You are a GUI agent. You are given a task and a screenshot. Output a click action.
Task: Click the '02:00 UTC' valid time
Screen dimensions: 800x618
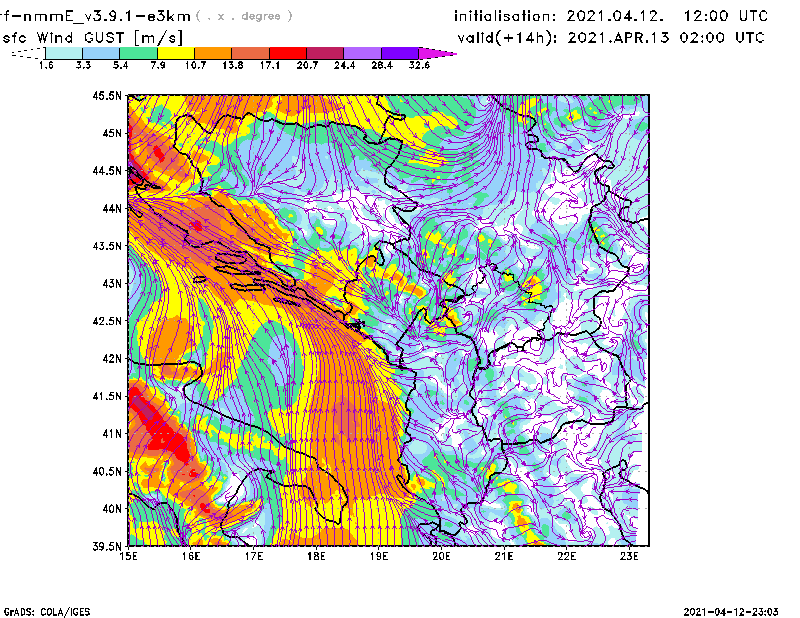(x=722, y=38)
